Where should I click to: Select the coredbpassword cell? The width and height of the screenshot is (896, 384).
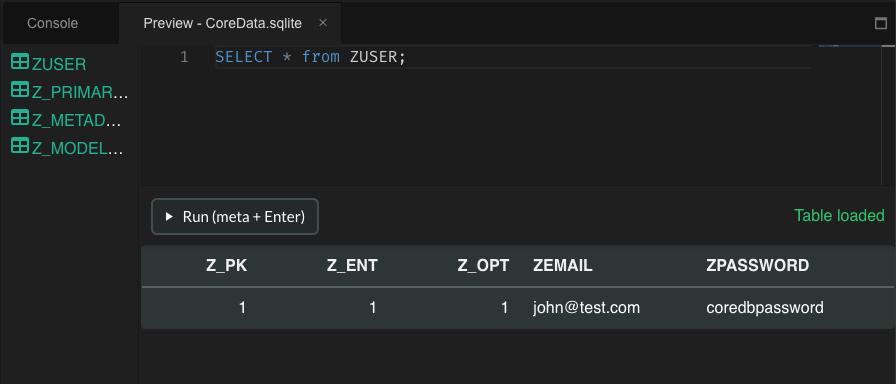coord(765,308)
